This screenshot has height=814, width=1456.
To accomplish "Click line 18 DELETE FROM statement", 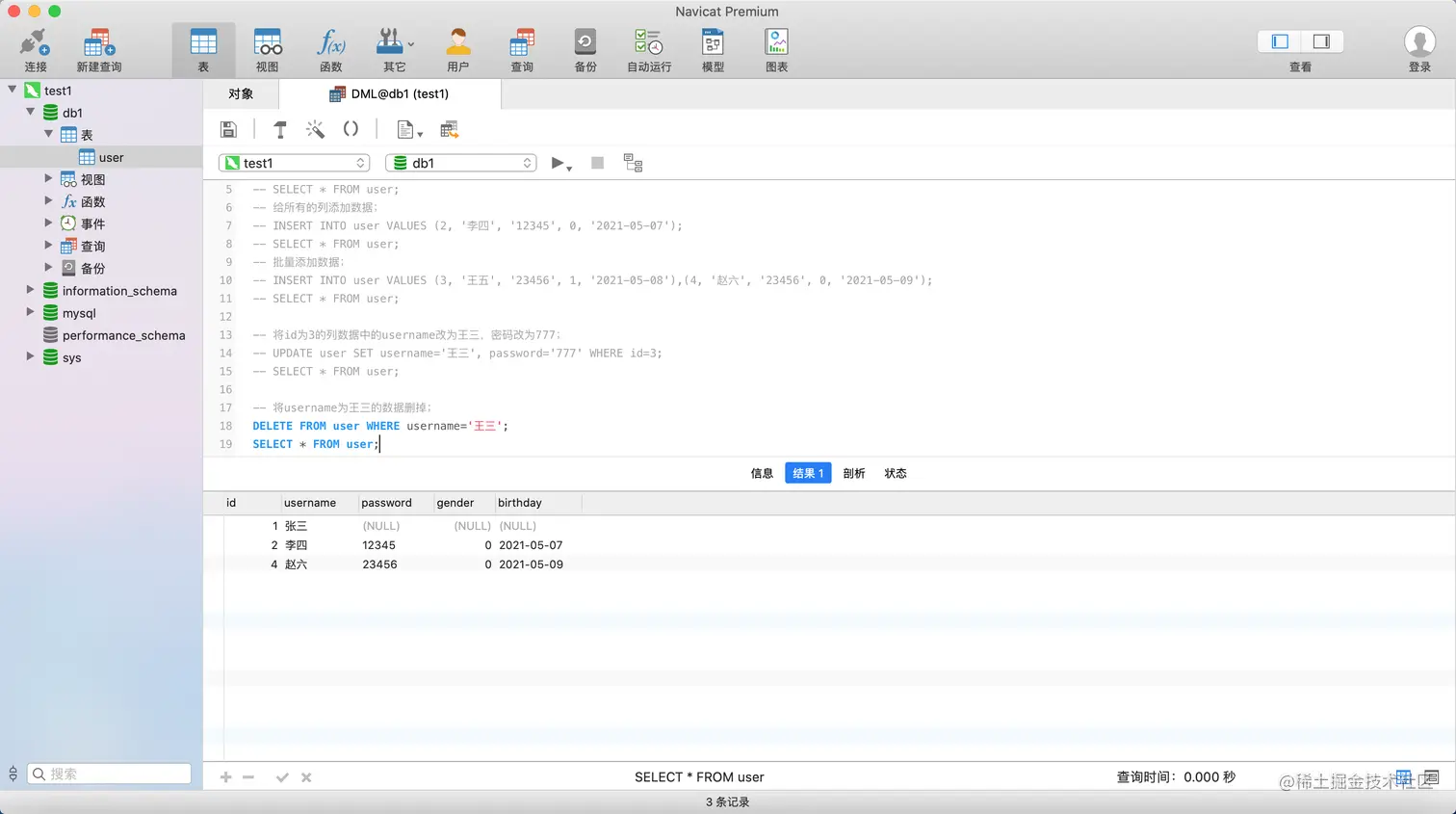I will pyautogui.click(x=380, y=426).
